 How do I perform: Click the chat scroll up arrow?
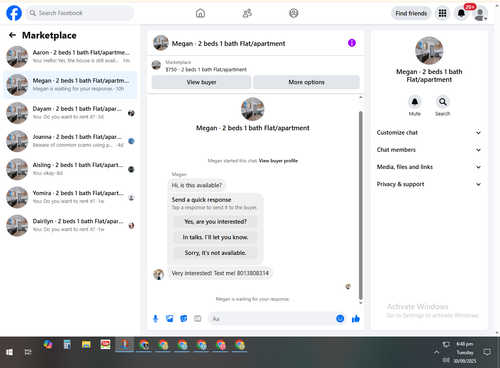(360, 97)
